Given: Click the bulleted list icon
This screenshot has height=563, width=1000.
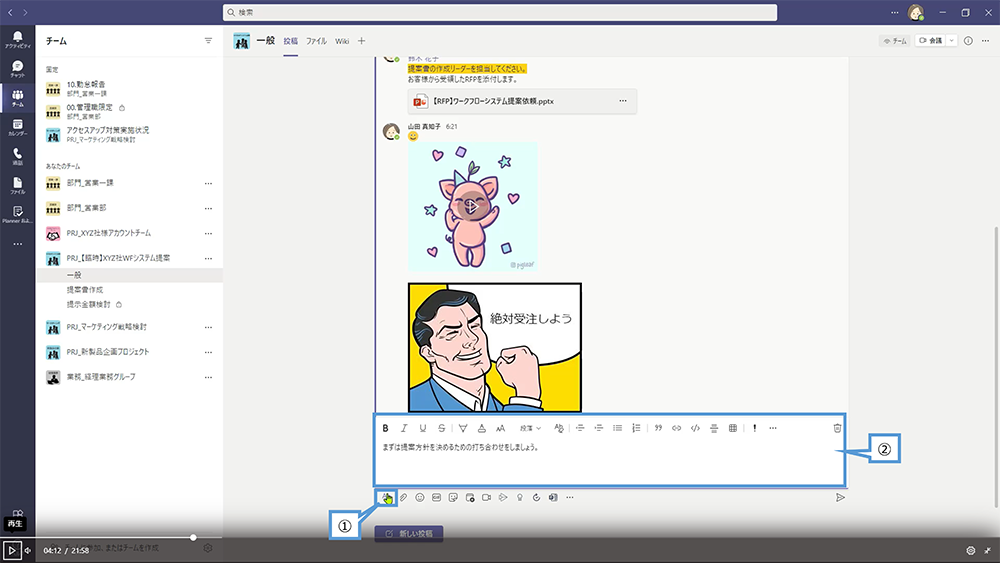Looking at the screenshot, I should pyautogui.click(x=617, y=428).
